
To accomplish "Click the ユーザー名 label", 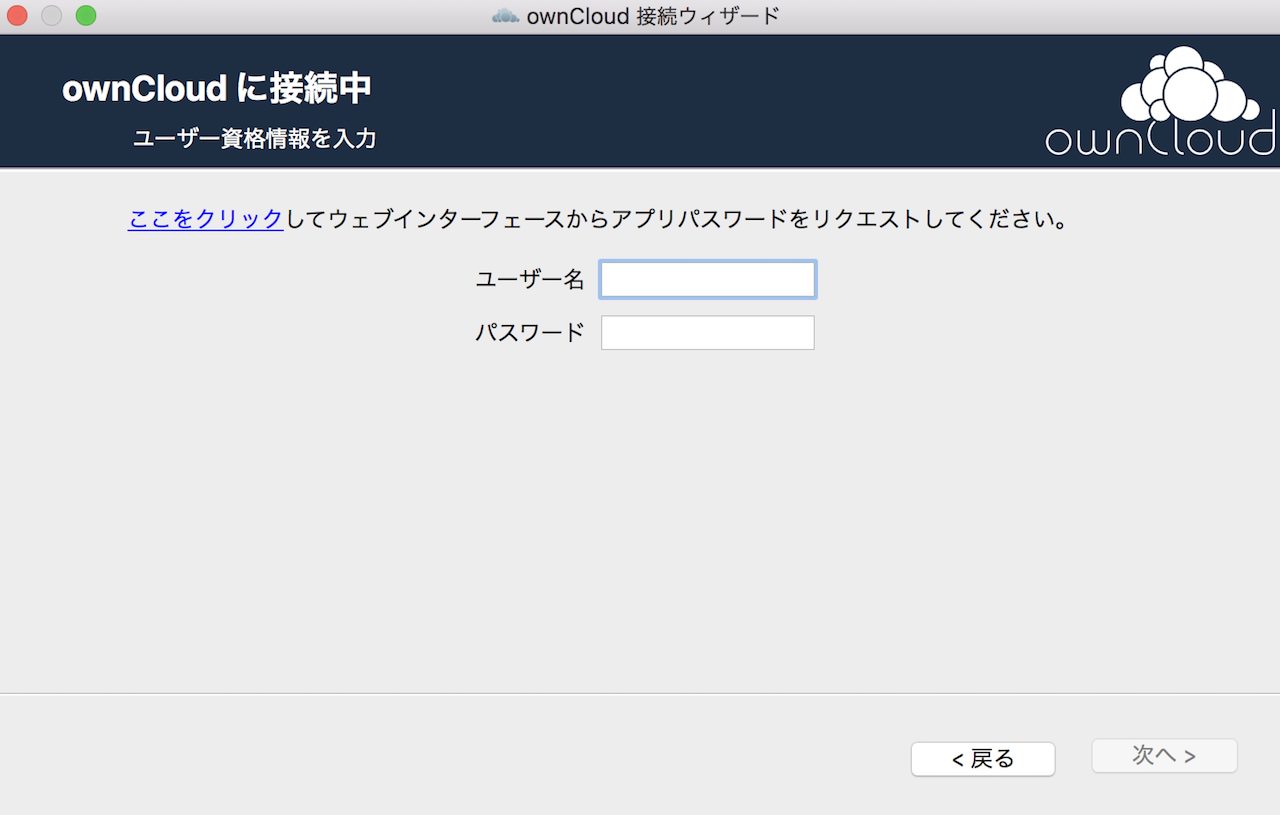I will pyautogui.click(x=530, y=280).
